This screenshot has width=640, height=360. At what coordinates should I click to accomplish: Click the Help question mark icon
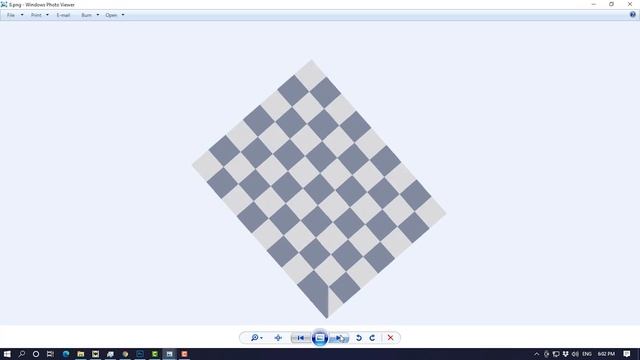click(x=632, y=15)
